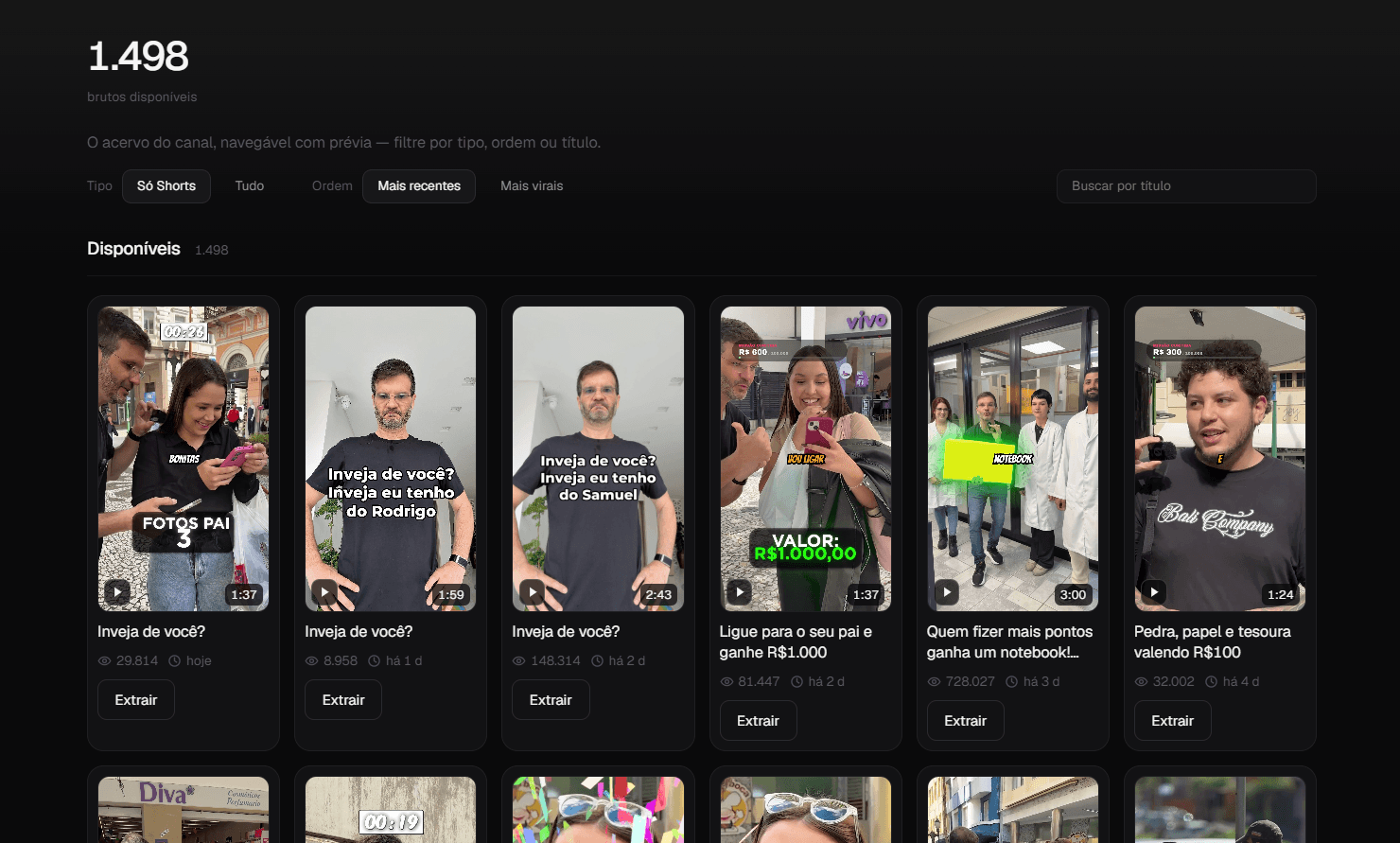Click Extrair on the 148.314-views card
Image resolution: width=1400 pixels, height=843 pixels.
pyautogui.click(x=551, y=700)
